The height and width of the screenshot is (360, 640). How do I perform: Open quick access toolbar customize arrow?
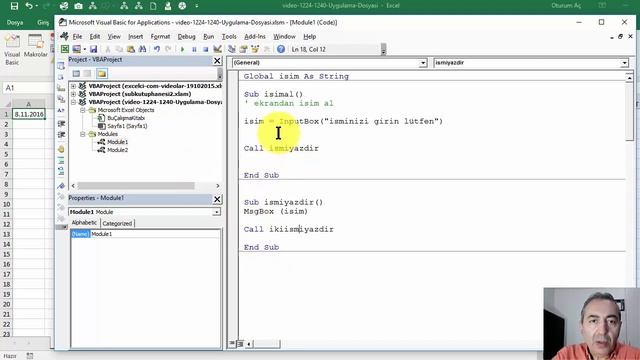[x=197, y=6]
